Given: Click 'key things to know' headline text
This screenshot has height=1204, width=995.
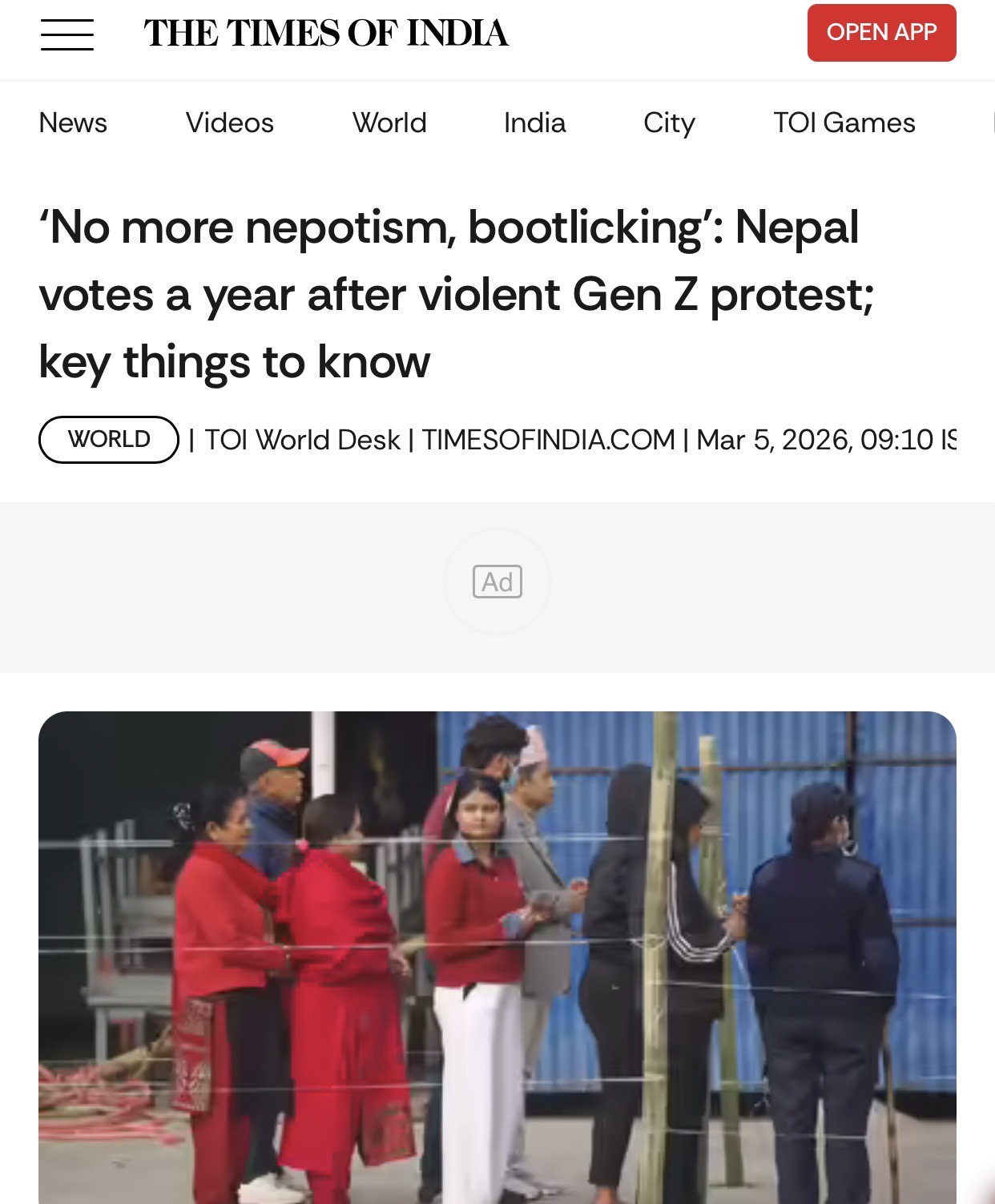Looking at the screenshot, I should (235, 362).
